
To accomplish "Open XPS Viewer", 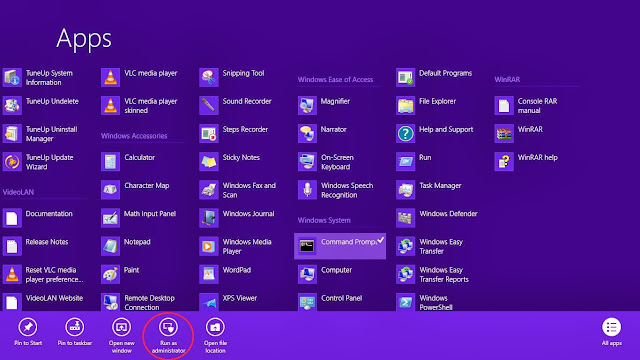I will 229,302.
